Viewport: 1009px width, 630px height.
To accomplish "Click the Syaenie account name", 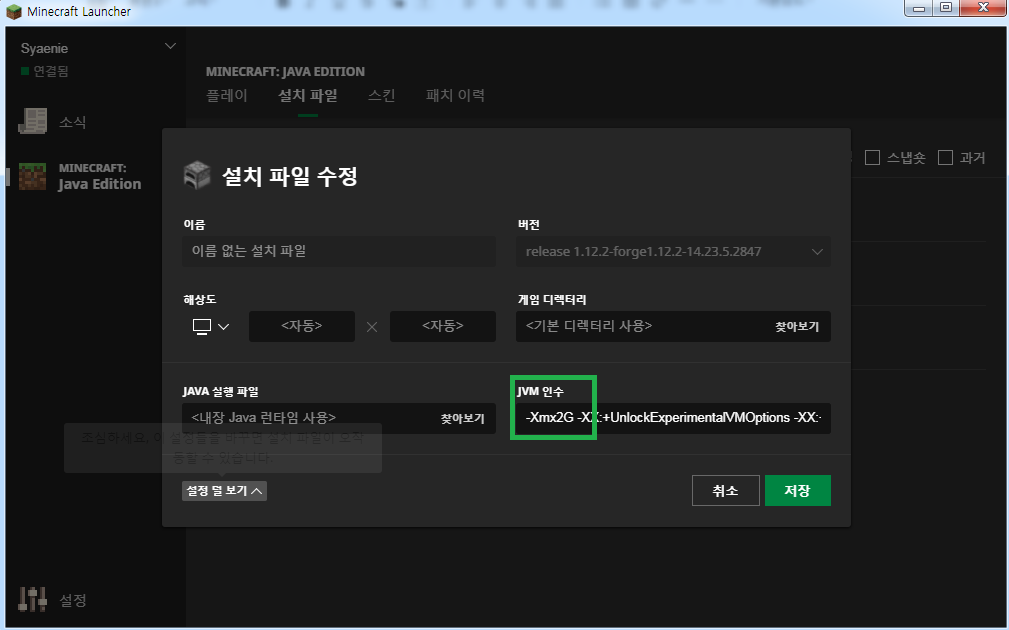I will [x=44, y=48].
